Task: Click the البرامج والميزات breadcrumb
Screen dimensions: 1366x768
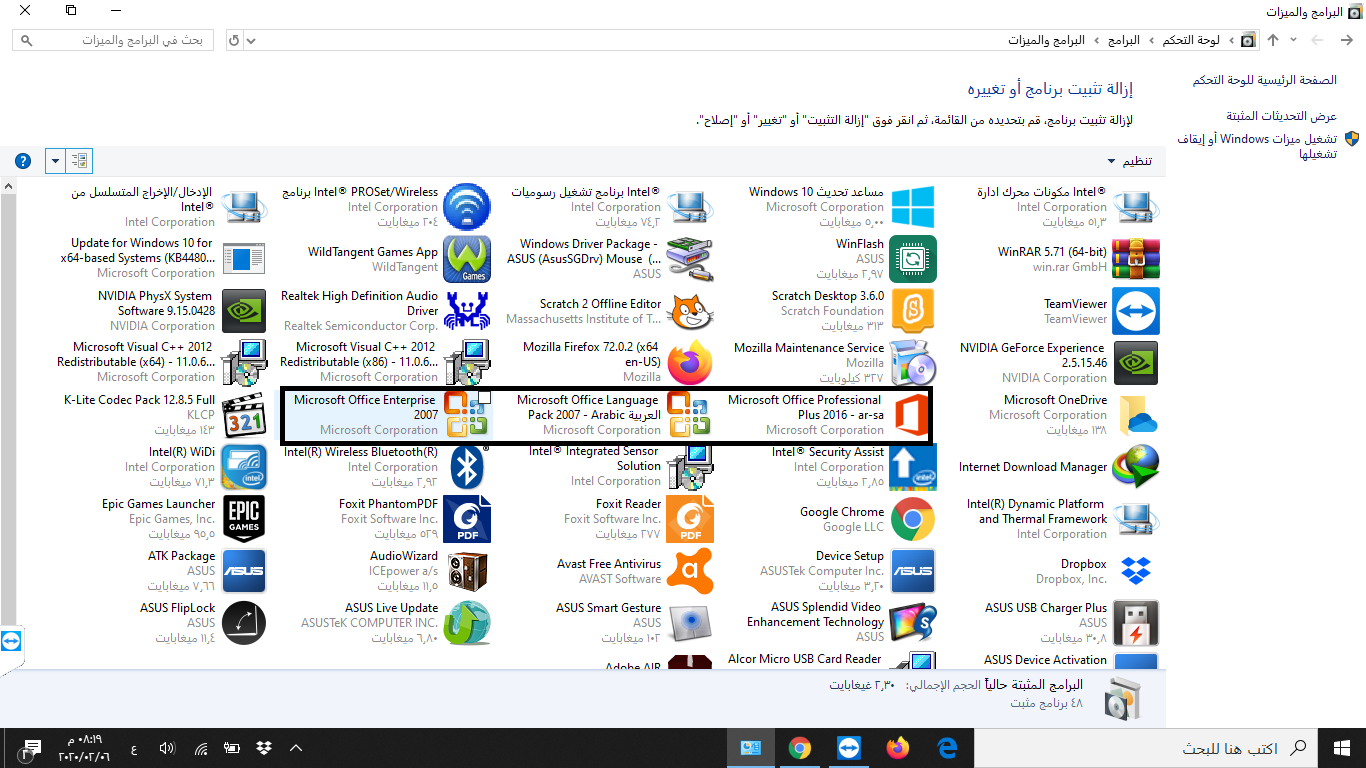Action: [x=1046, y=40]
